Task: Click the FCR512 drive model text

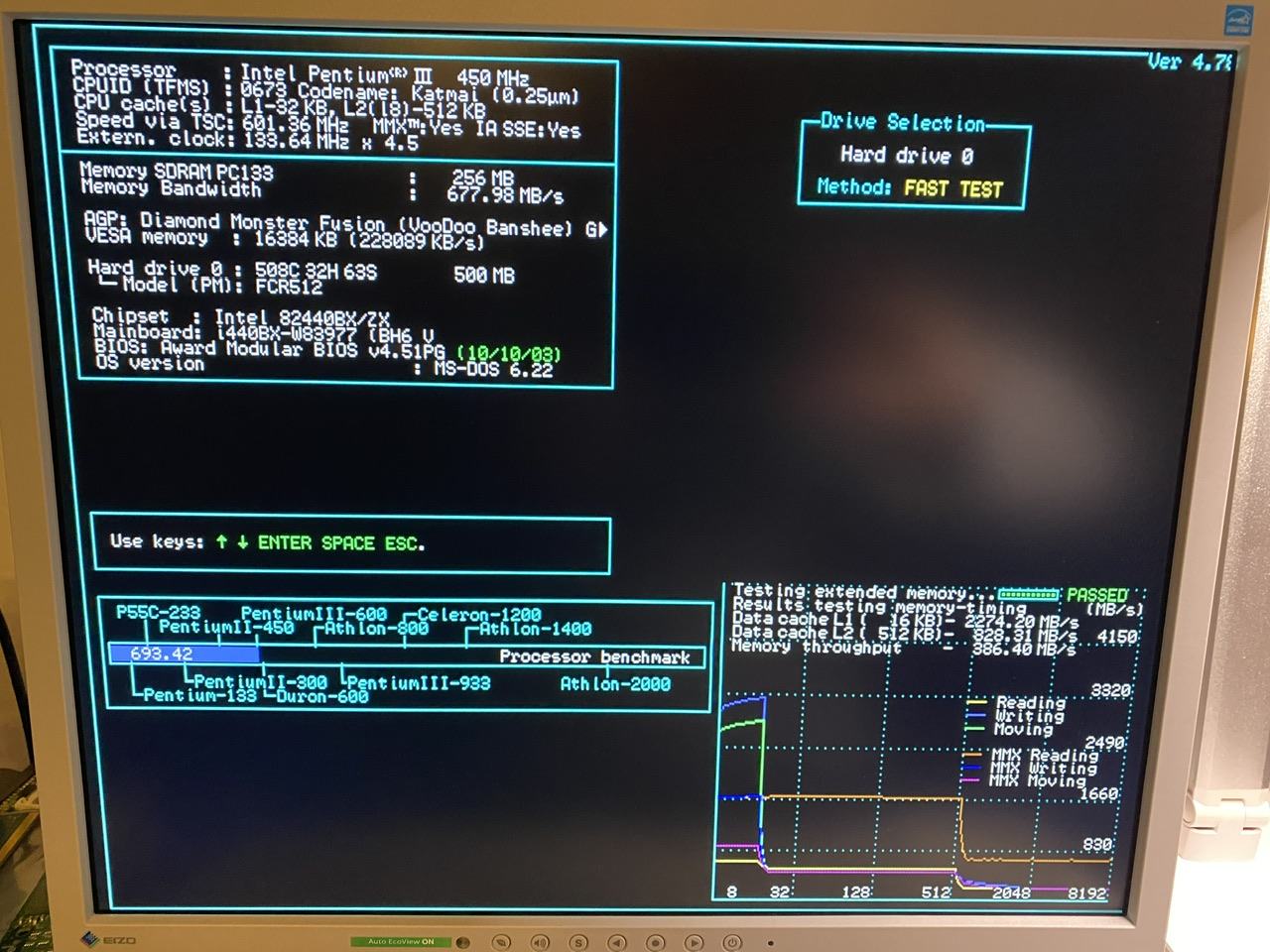Action: pos(289,287)
